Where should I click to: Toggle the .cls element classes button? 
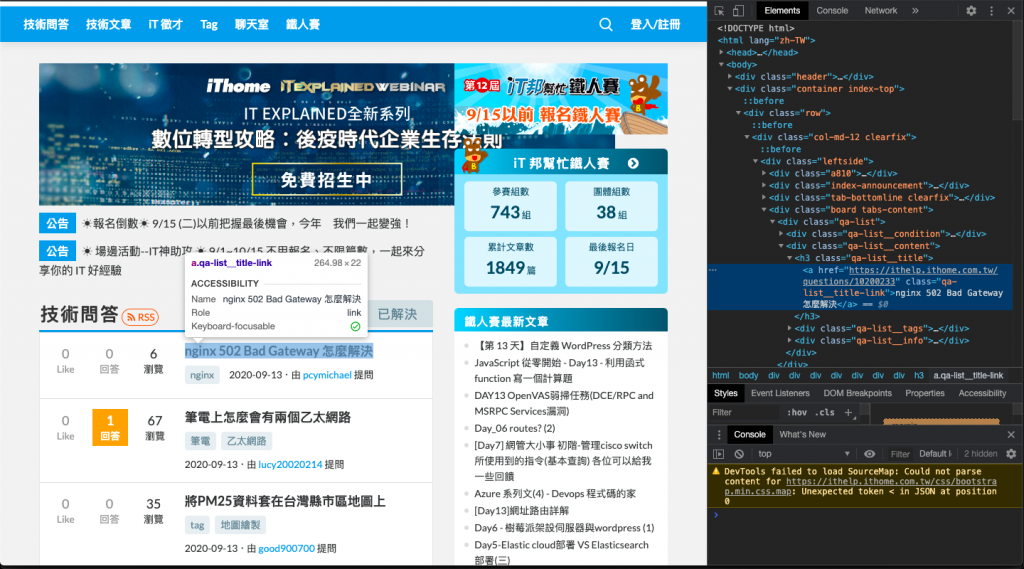tap(826, 412)
